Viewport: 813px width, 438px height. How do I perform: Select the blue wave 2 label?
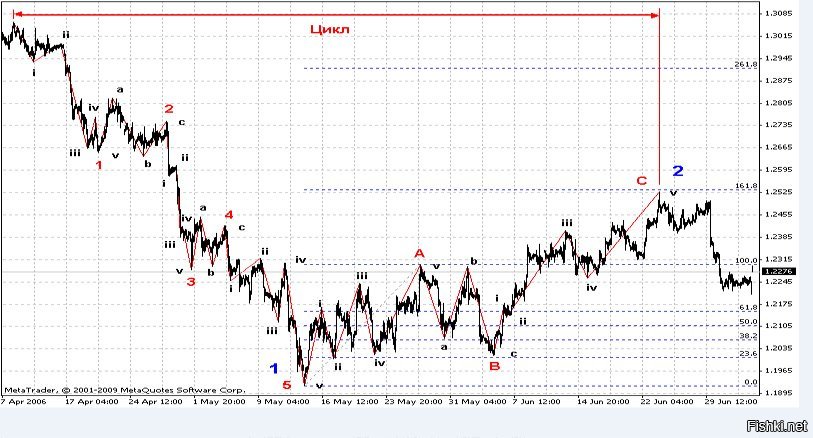click(677, 170)
